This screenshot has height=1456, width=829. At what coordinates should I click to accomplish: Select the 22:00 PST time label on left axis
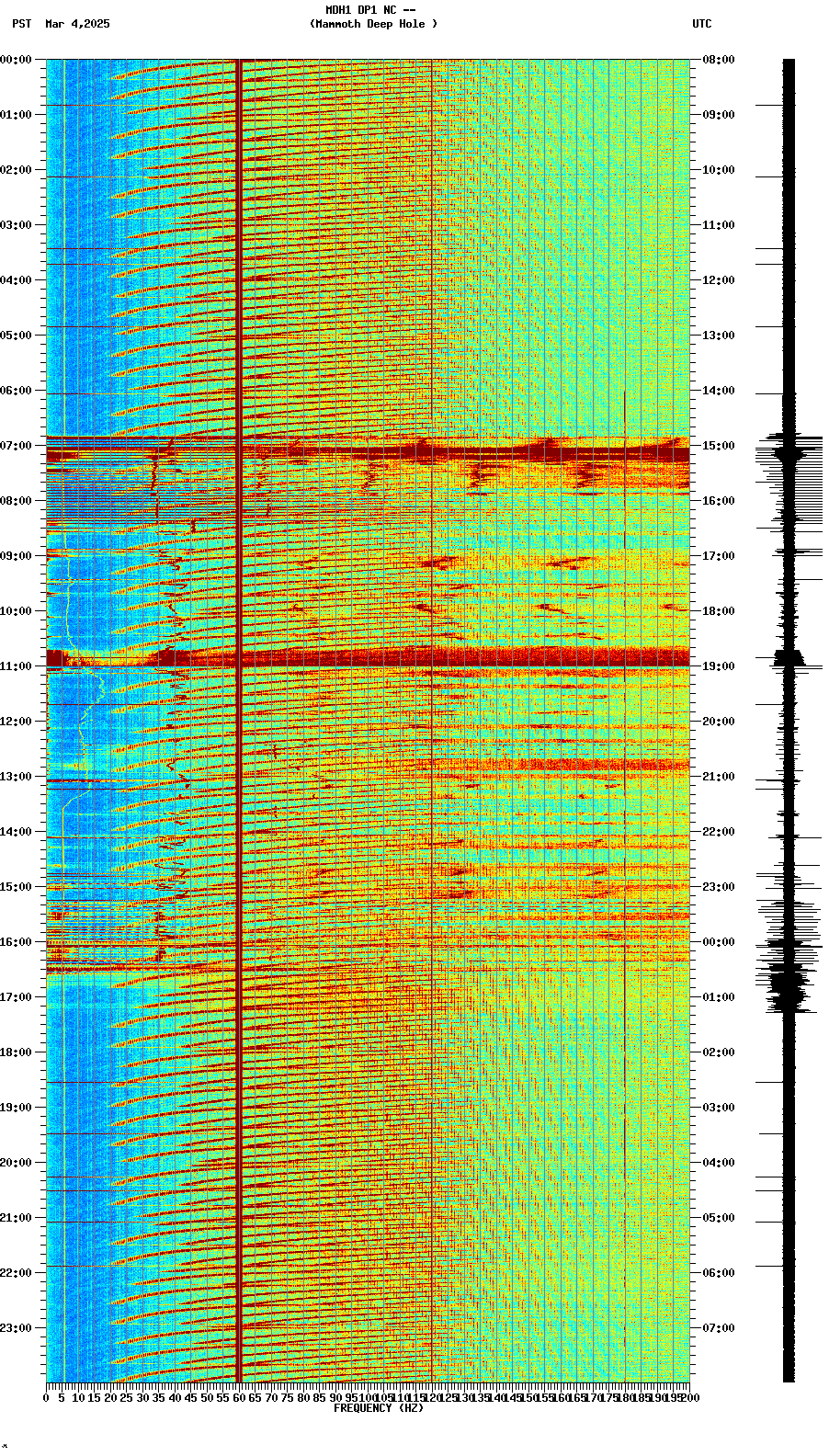[x=16, y=1273]
